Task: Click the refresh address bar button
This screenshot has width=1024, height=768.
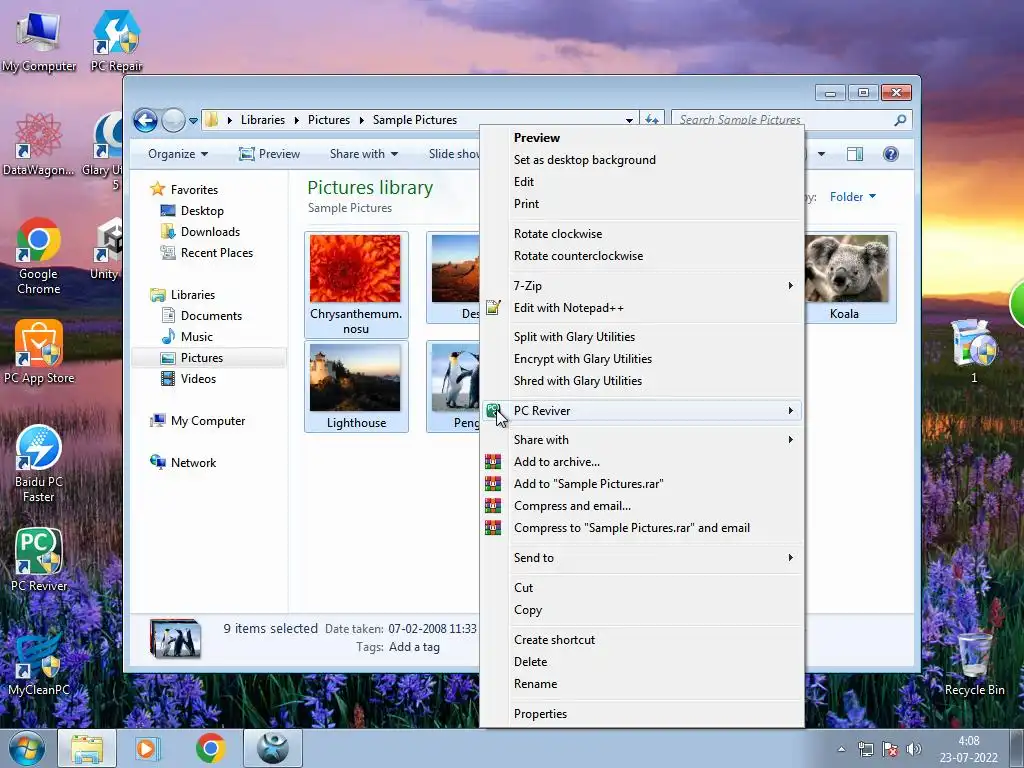Action: pos(652,120)
